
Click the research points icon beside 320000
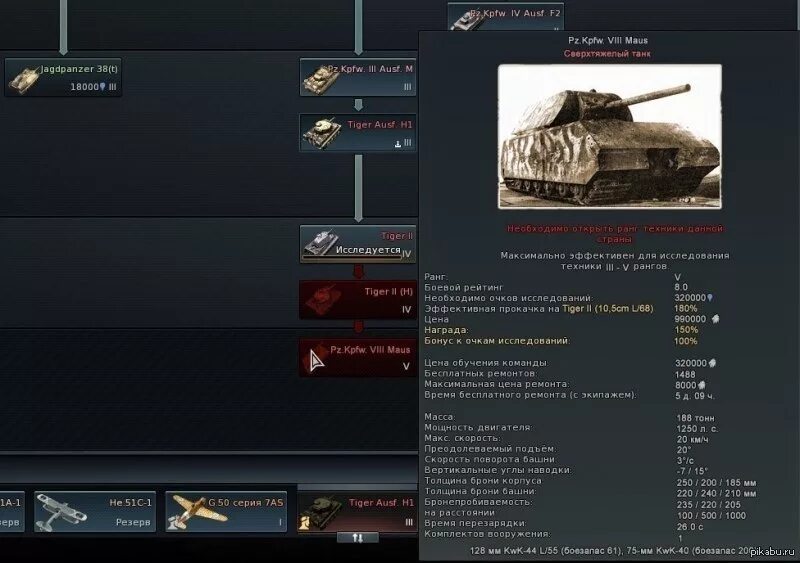click(x=710, y=298)
